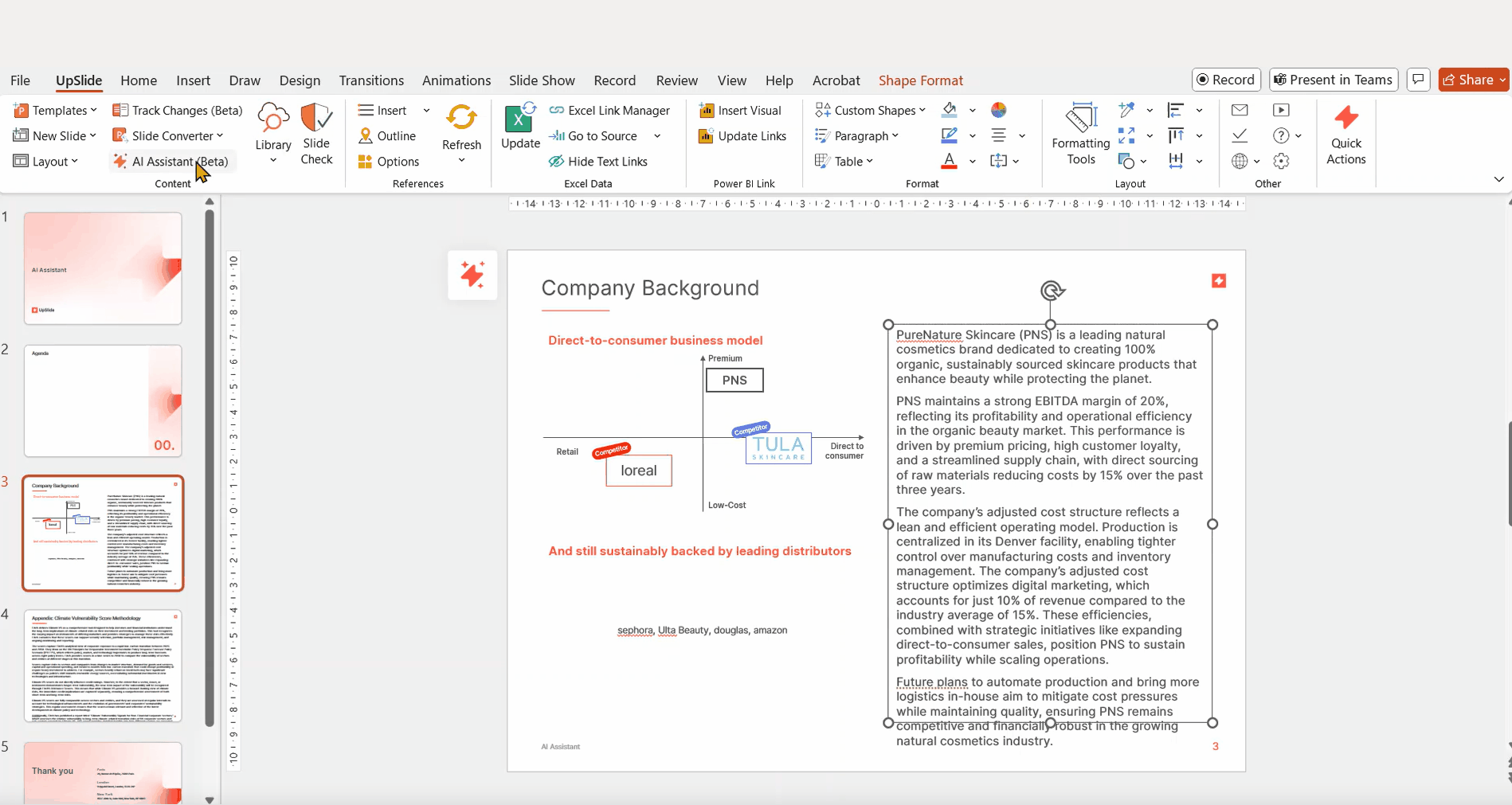Toggle Hide Text Links
1512x805 pixels.
tap(598, 161)
